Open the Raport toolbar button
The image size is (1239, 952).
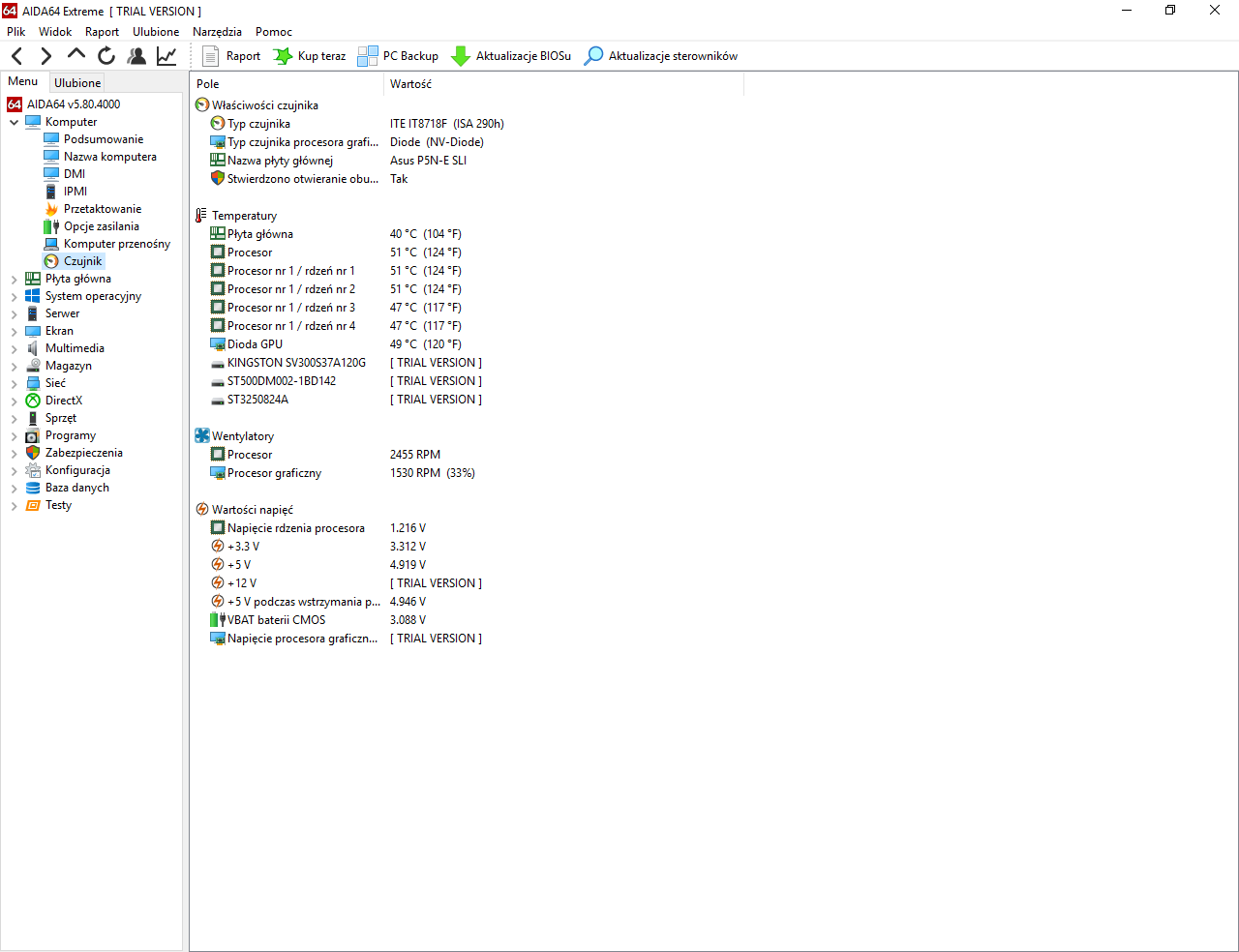tap(231, 56)
